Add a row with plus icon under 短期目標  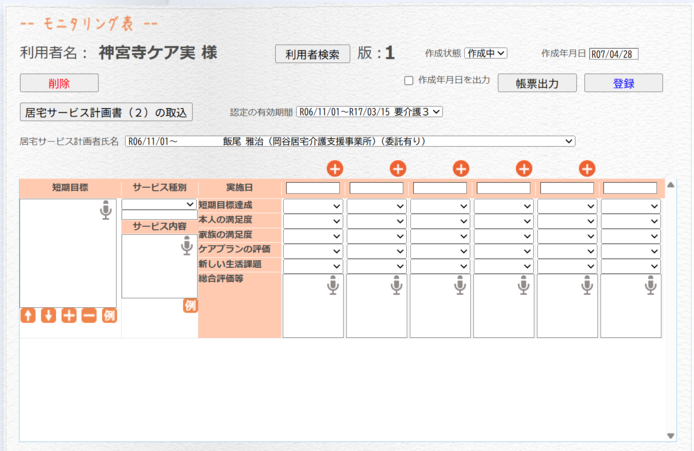[x=69, y=316]
